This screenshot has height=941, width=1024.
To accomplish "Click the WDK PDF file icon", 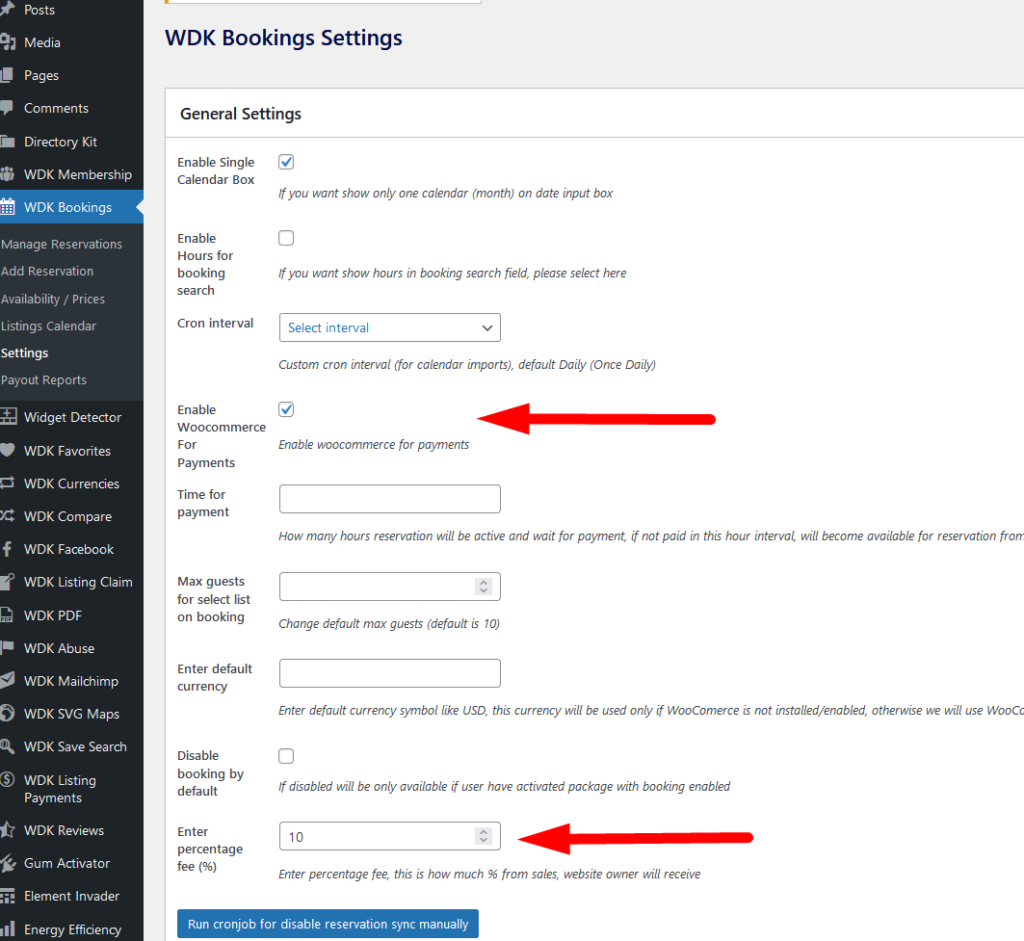I will click(x=7, y=615).
